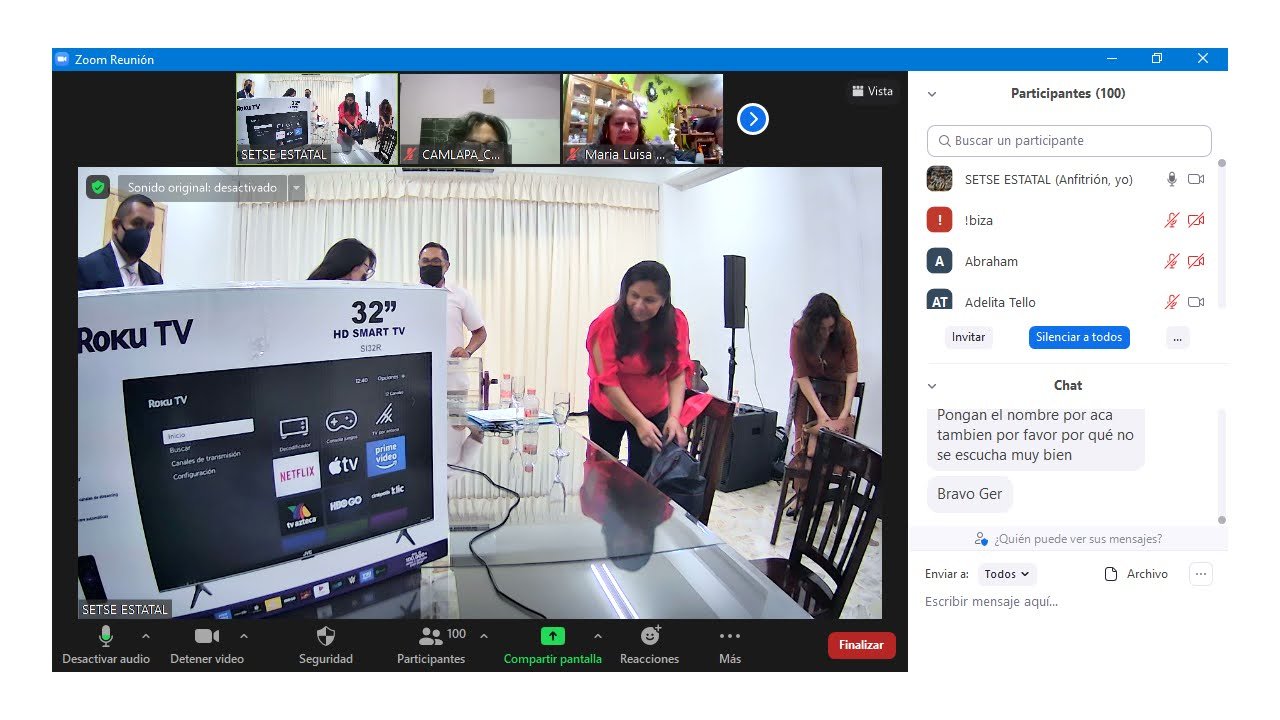The height and width of the screenshot is (720, 1280).
Task: Click the SETSE ESTATAL label on main video
Action: [x=125, y=609]
